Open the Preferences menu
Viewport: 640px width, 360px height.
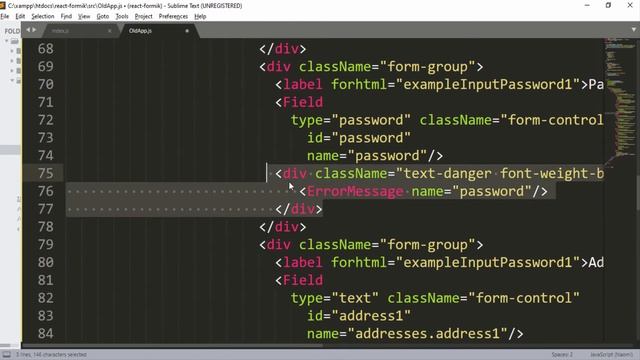(173, 16)
